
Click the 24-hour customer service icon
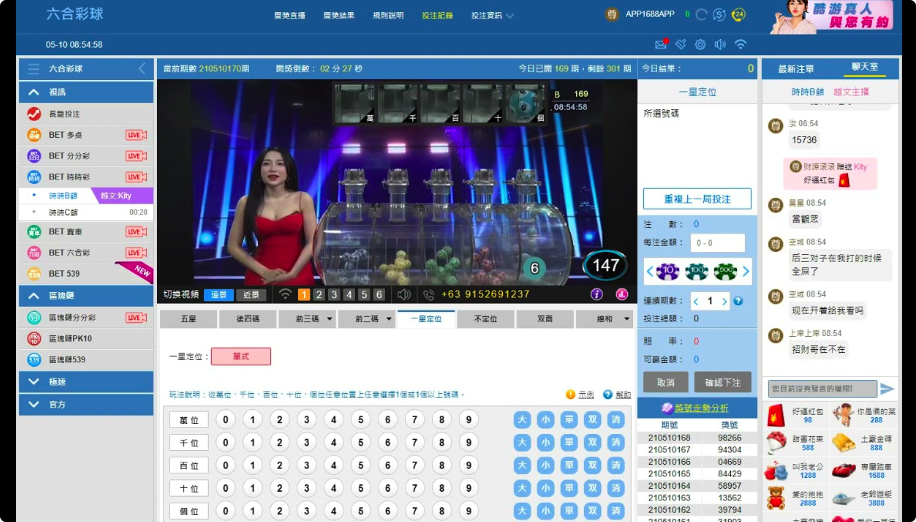click(738, 14)
